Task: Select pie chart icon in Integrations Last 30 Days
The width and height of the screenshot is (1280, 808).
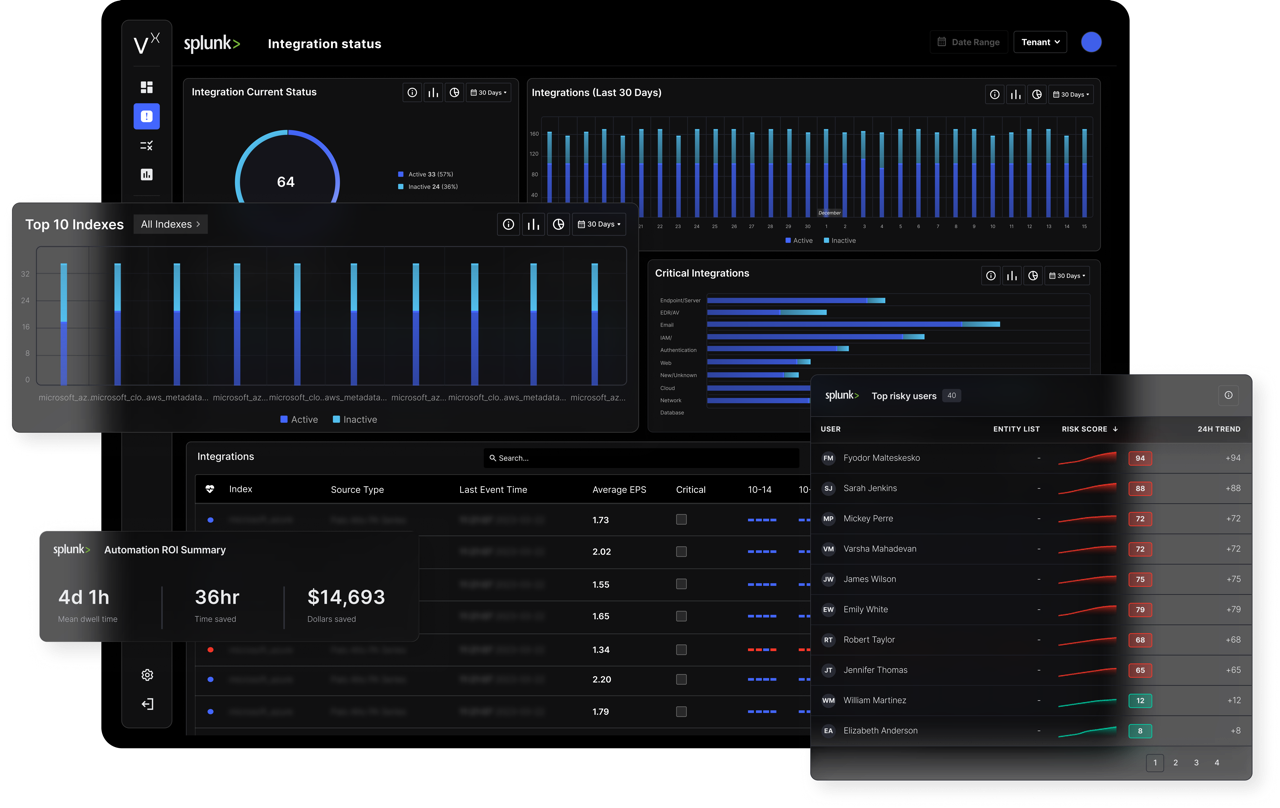Action: (1037, 94)
